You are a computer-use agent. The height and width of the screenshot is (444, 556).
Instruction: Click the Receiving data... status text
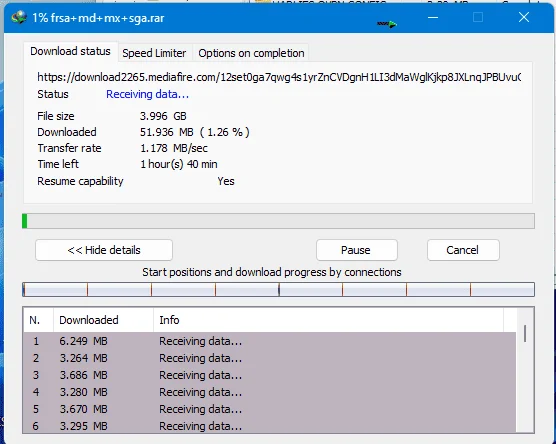click(148, 94)
